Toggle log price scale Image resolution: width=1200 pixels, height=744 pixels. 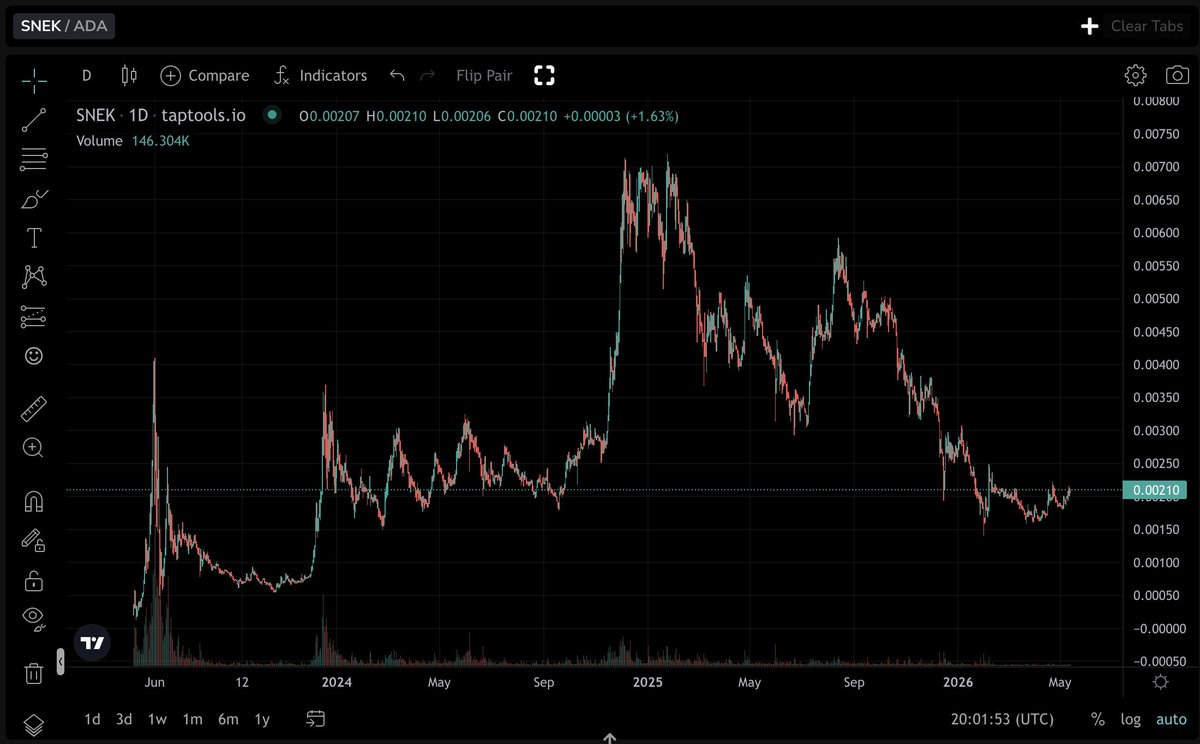[x=1131, y=719]
